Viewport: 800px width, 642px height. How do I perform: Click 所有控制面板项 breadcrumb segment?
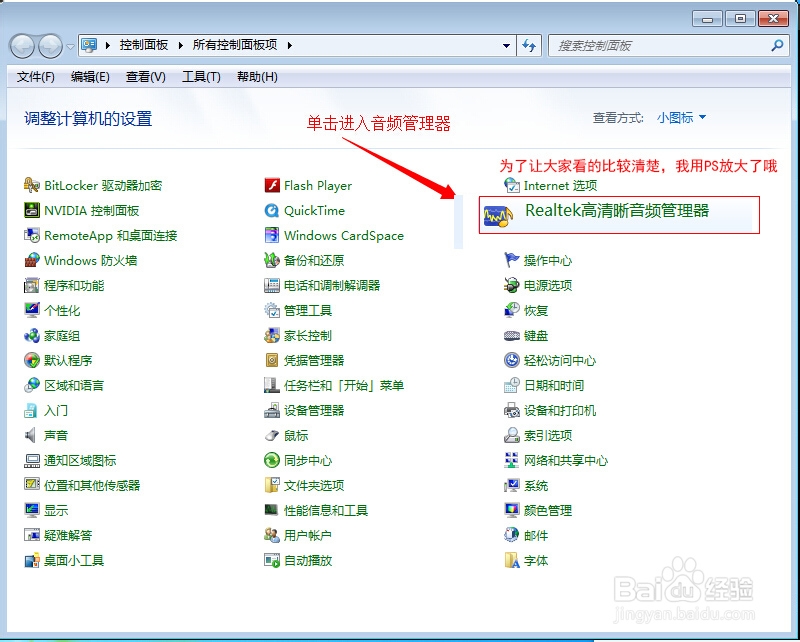coord(235,45)
